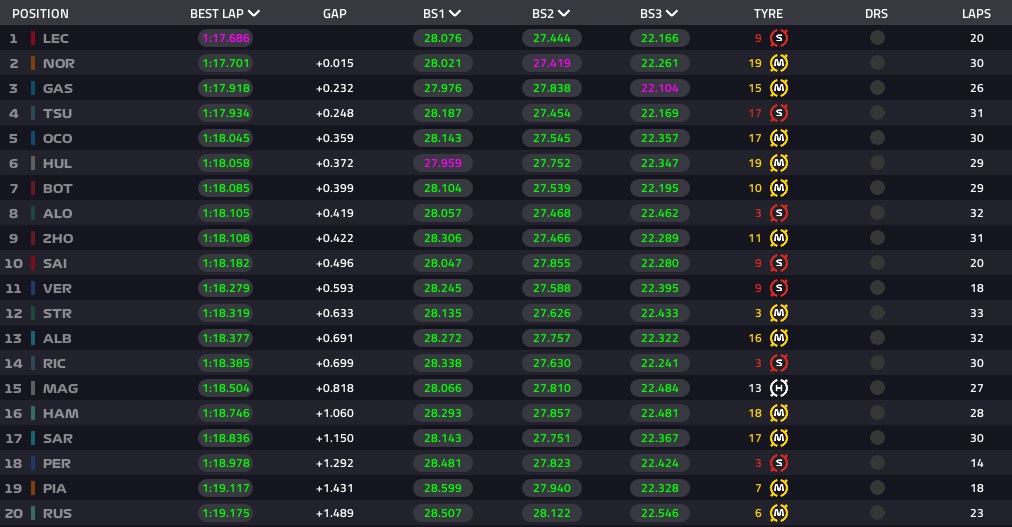Click Russell's medium tyre icon
Image resolution: width=1012 pixels, height=527 pixels.
tap(779, 513)
